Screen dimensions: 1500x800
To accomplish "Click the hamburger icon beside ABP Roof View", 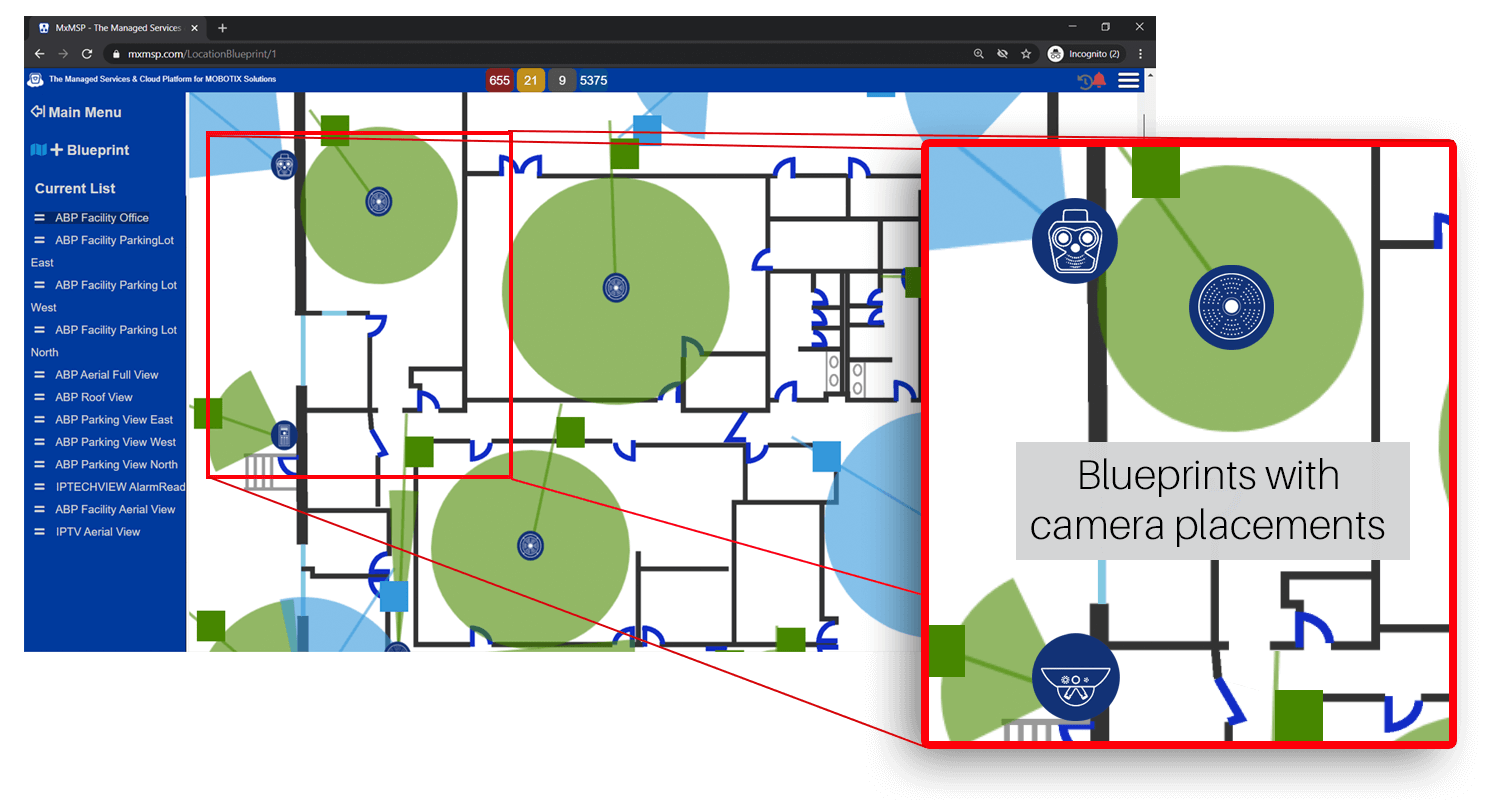I will (38, 397).
